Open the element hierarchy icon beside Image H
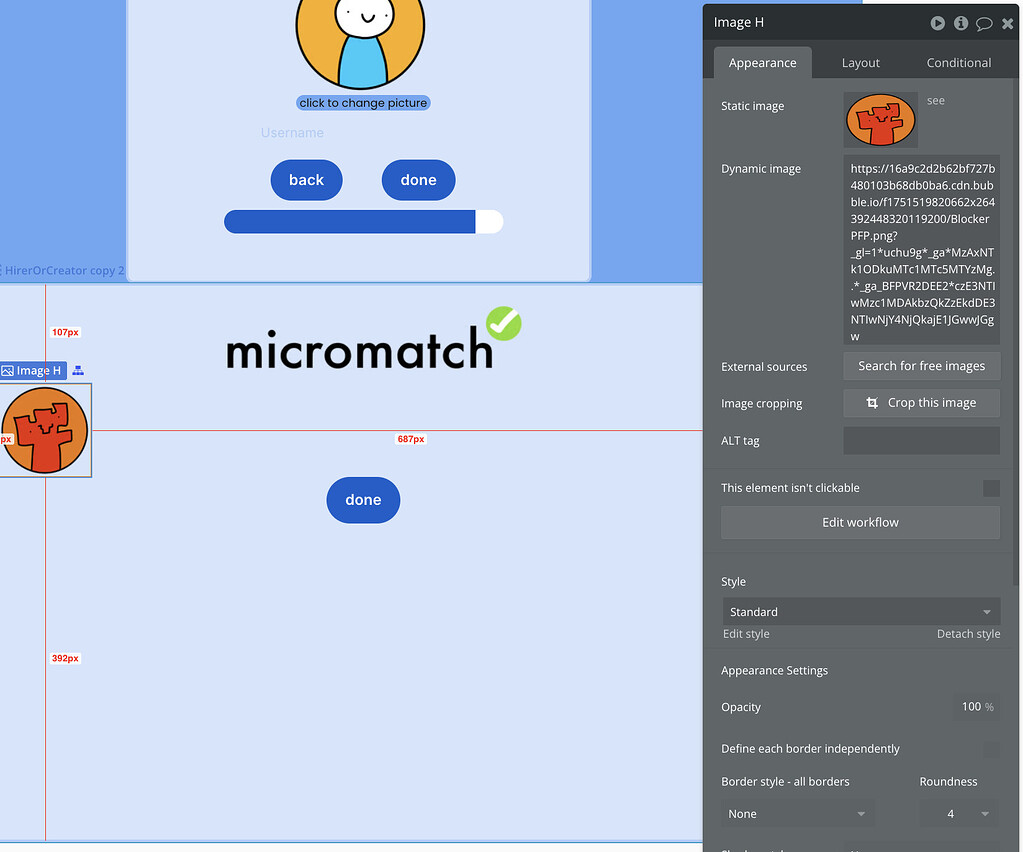Image resolution: width=1023 pixels, height=852 pixels. [x=77, y=370]
